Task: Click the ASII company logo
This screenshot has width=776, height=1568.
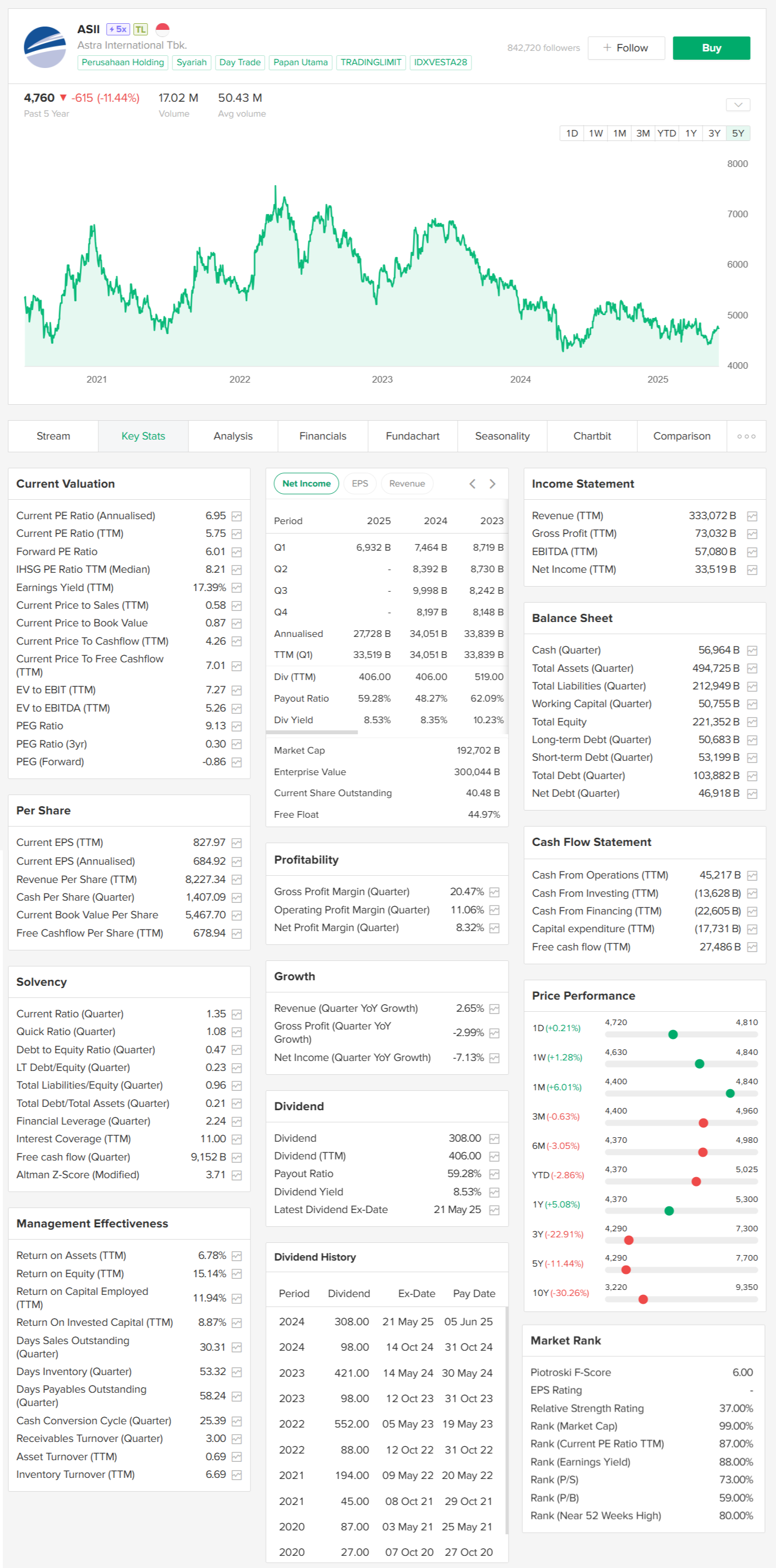Action: [x=44, y=47]
